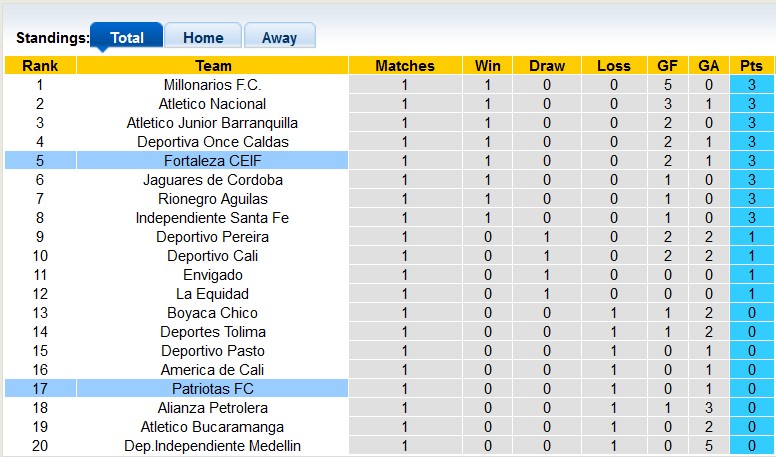
Task: Click the Matches column header
Action: click(405, 66)
